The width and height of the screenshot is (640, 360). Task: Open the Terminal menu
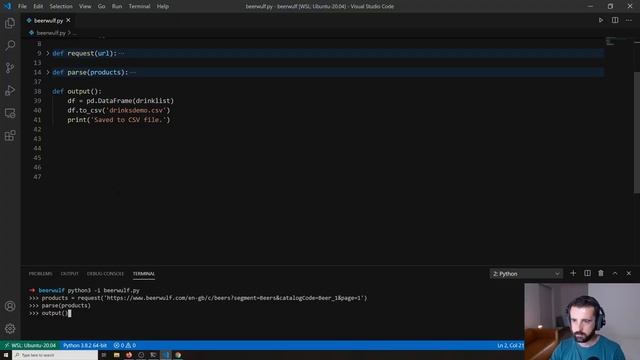point(139,6)
